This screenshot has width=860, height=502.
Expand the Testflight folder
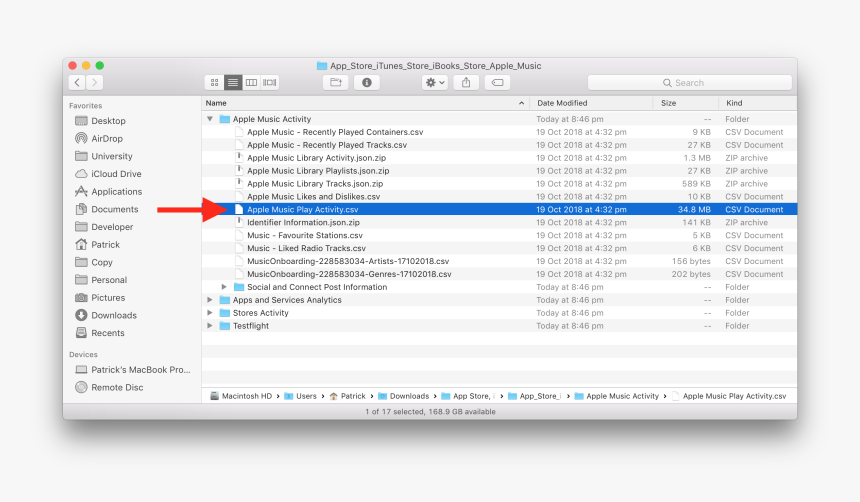pos(210,326)
